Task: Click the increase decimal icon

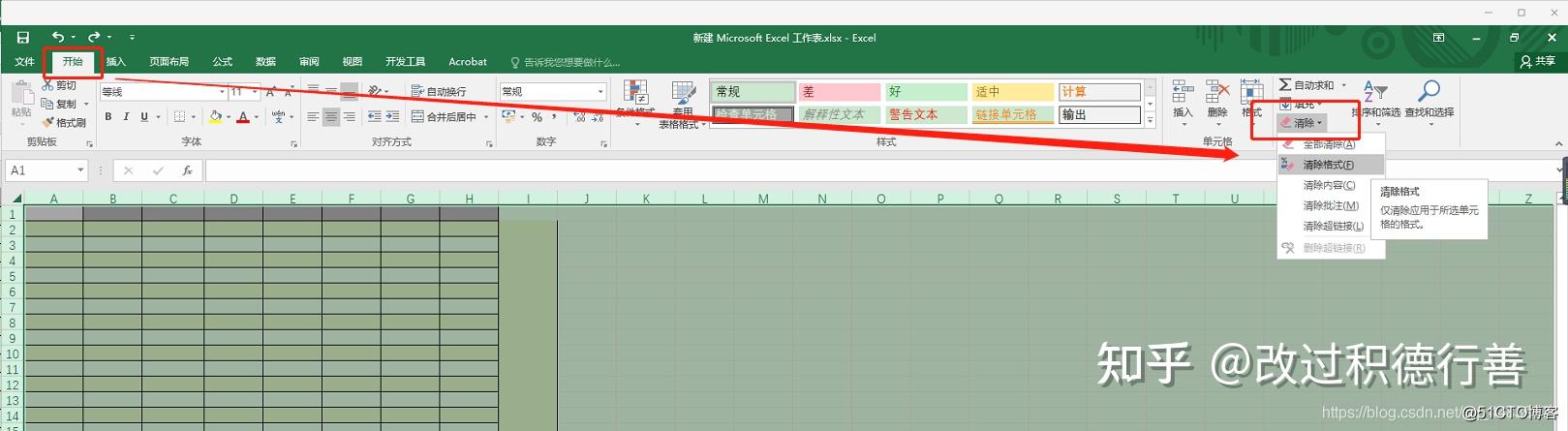Action: 579,117
